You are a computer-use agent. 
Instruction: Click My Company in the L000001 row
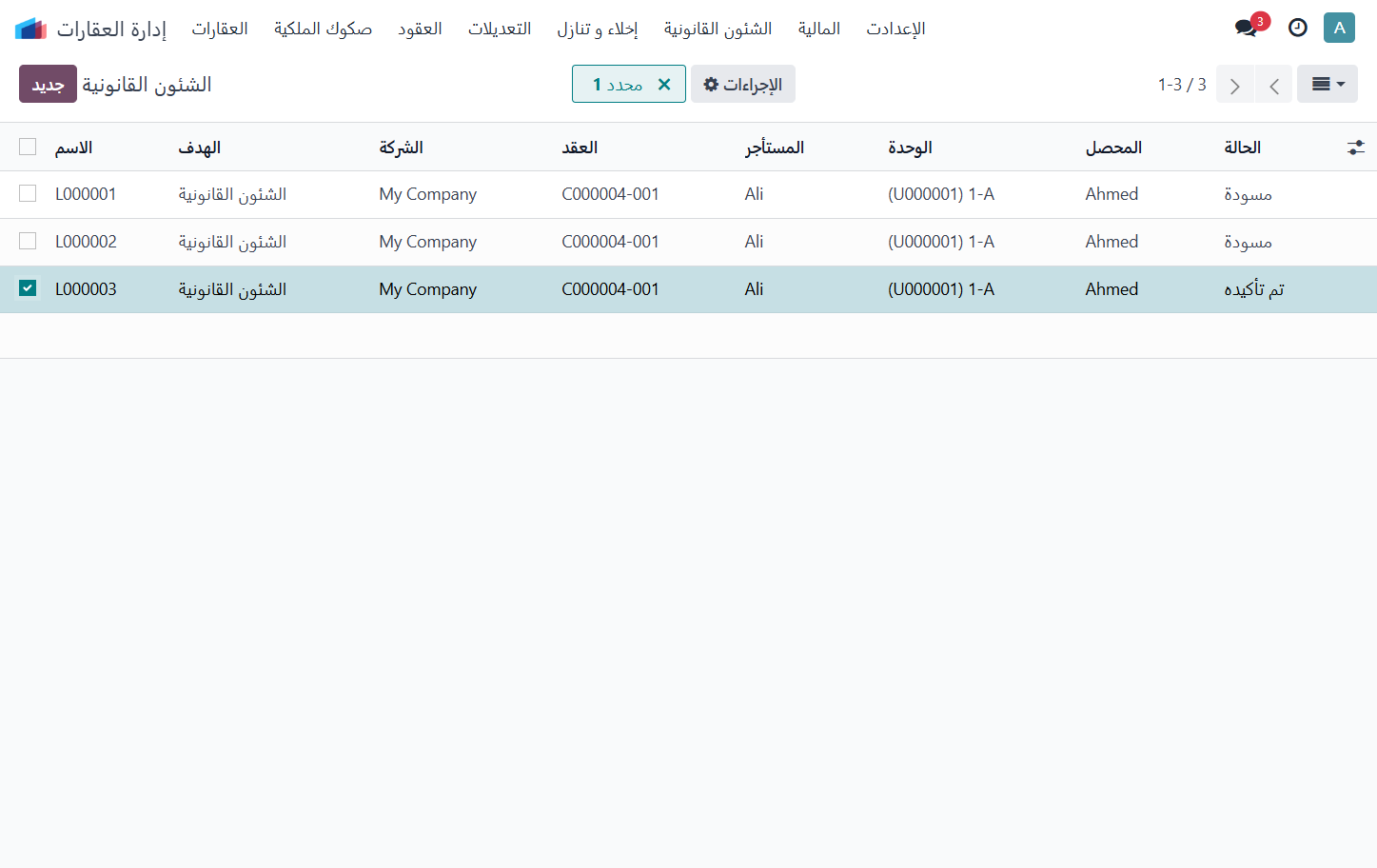click(x=427, y=194)
